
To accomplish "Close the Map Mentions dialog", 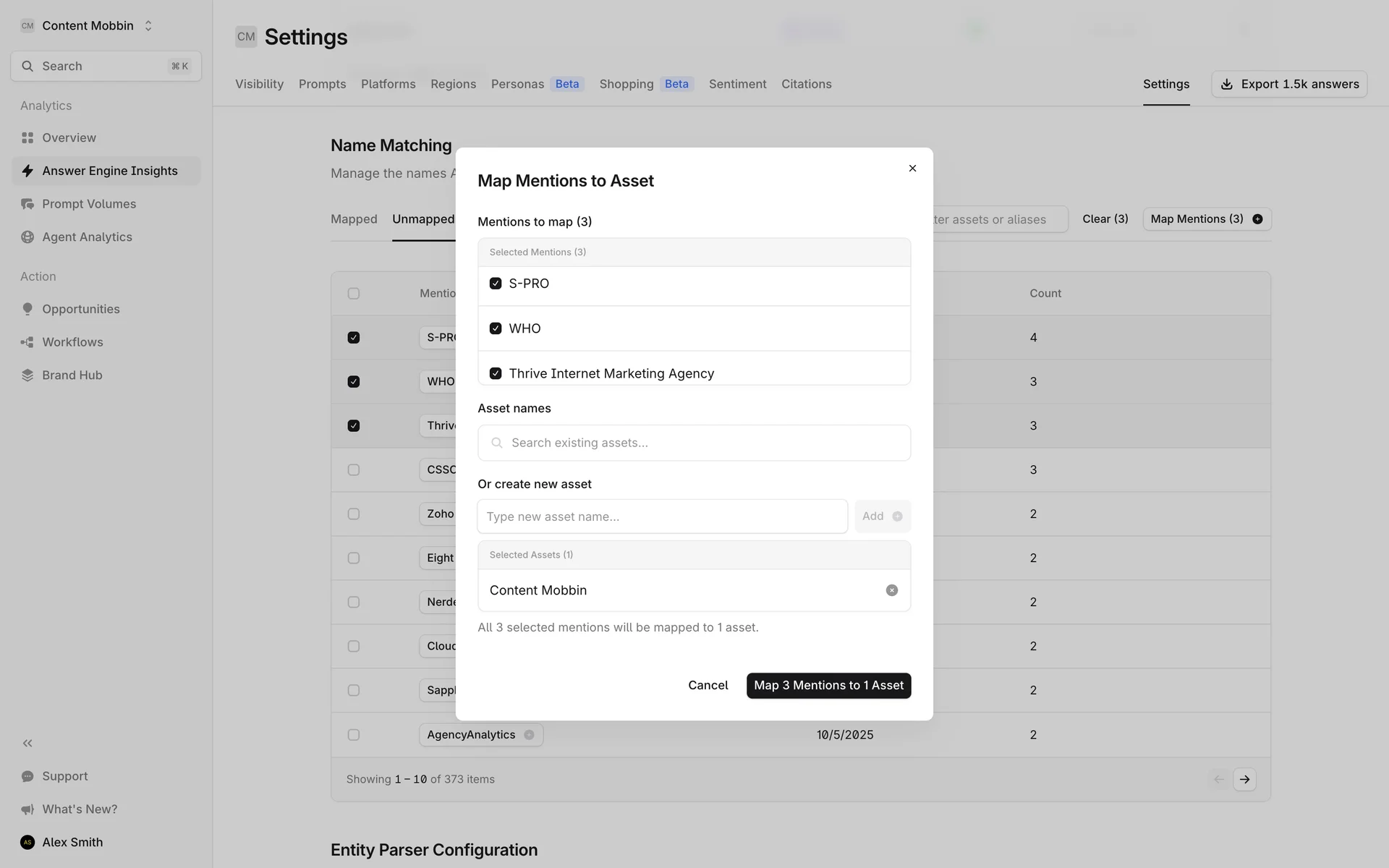I will (912, 169).
